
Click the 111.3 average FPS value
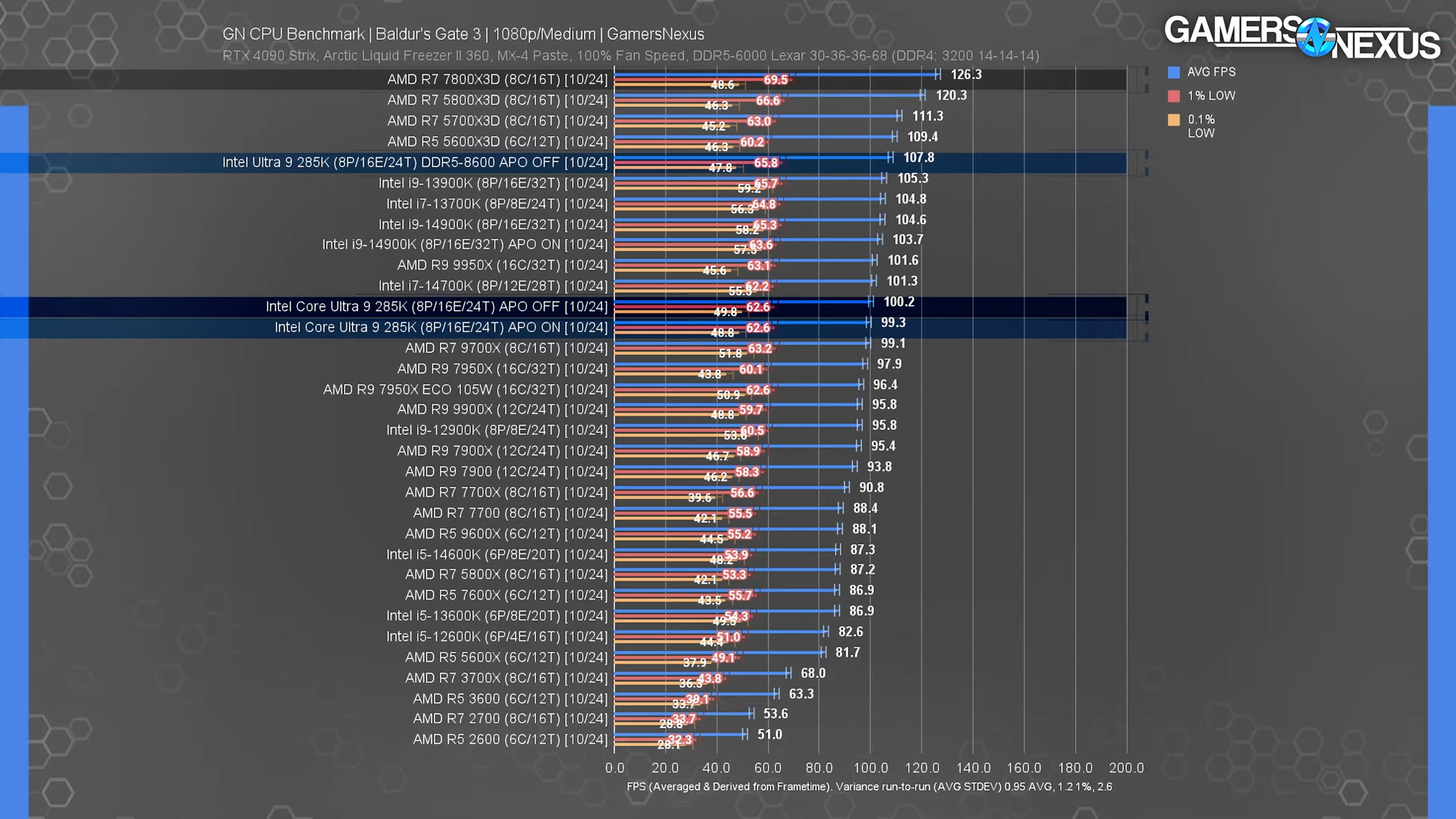(927, 116)
